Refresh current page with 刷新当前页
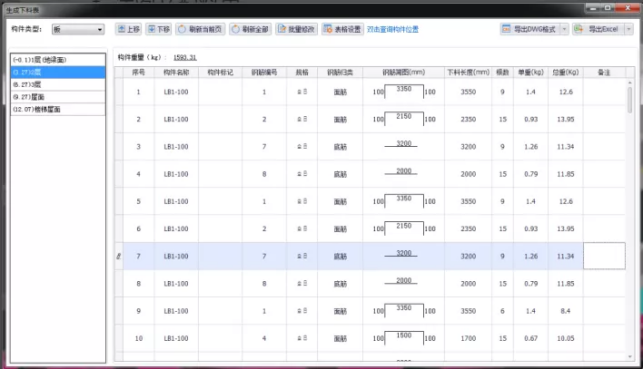 [200, 29]
